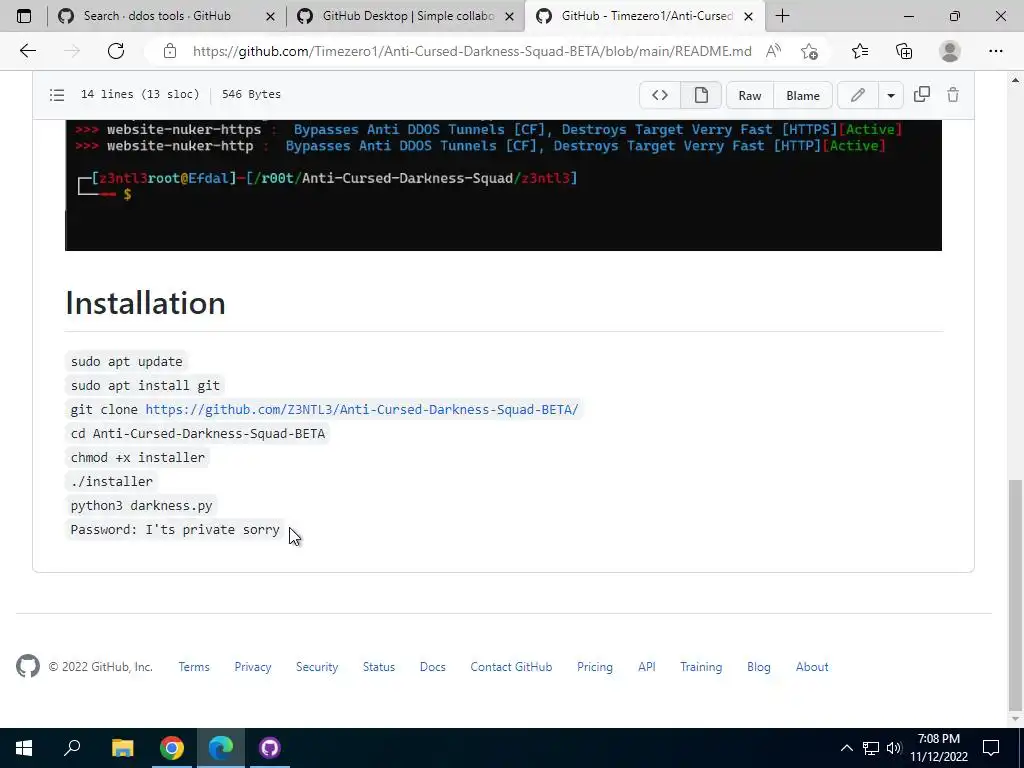Open the Favorites list
Viewport: 1024px width, 768px height.
point(860,51)
